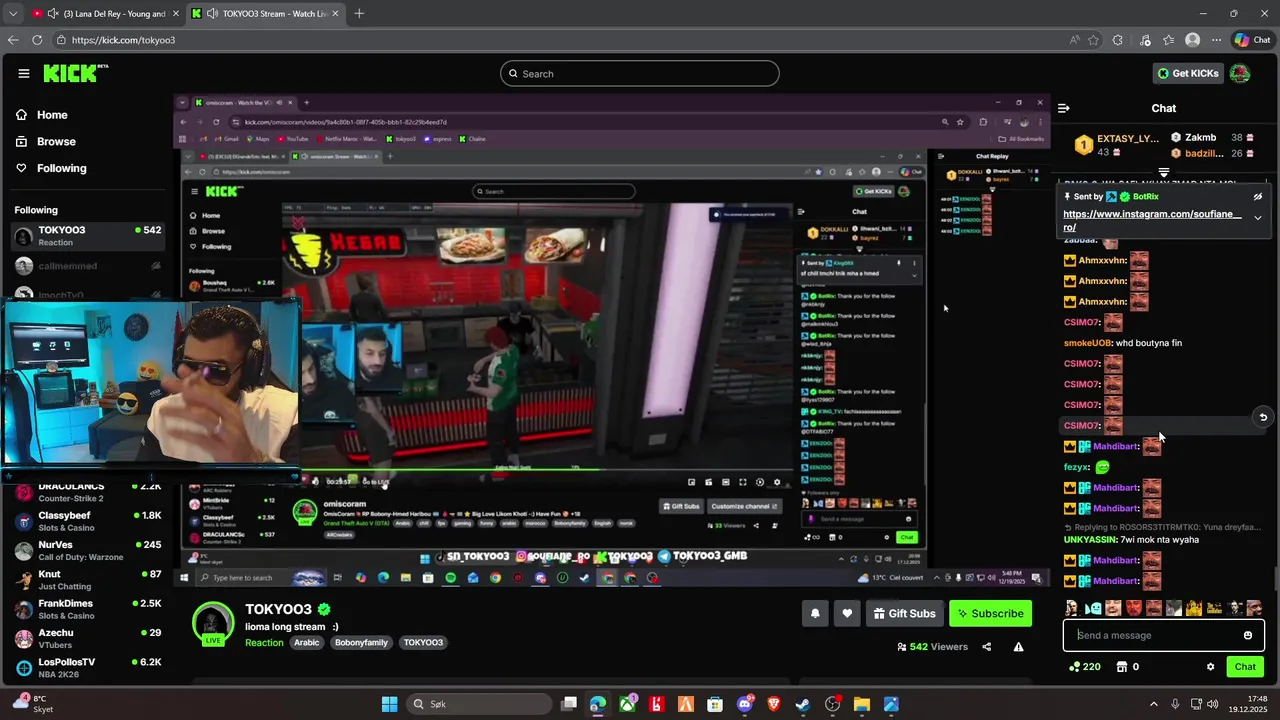Reload the page

37,40
